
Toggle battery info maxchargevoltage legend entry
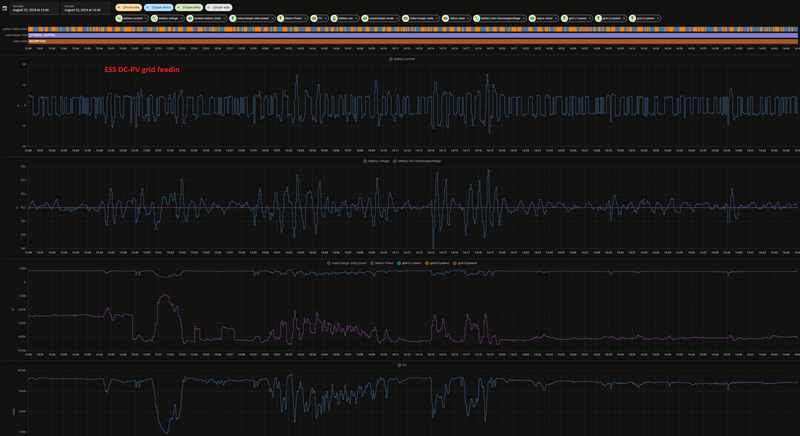[417, 161]
